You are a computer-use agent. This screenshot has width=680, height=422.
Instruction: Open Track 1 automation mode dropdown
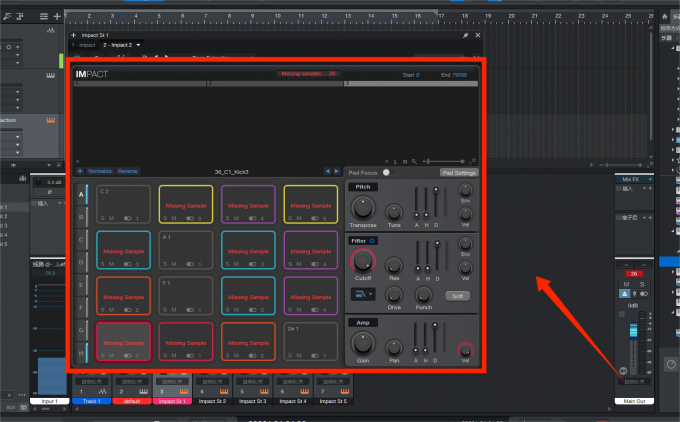point(92,382)
